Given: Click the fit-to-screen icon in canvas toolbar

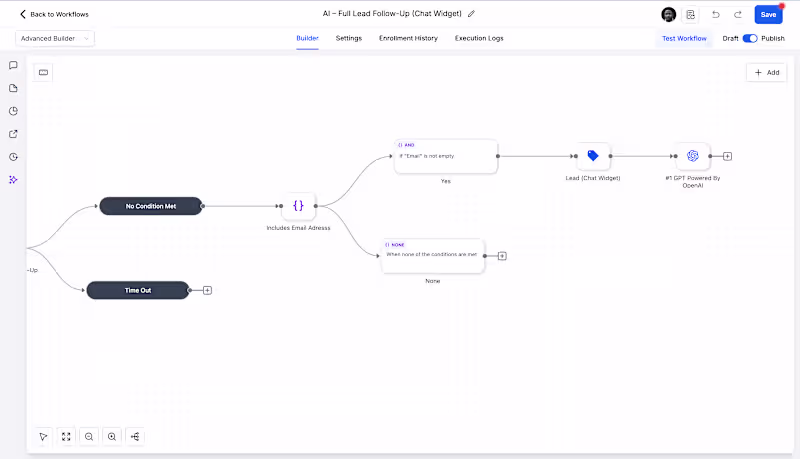Looking at the screenshot, I should (x=66, y=436).
